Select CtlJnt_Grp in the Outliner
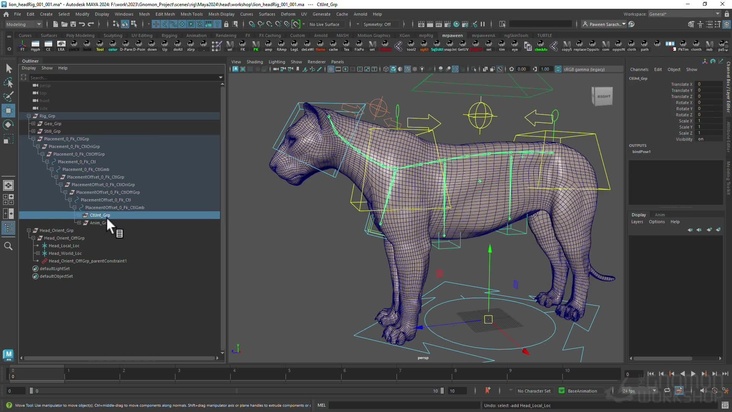732x412 pixels. click(100, 215)
